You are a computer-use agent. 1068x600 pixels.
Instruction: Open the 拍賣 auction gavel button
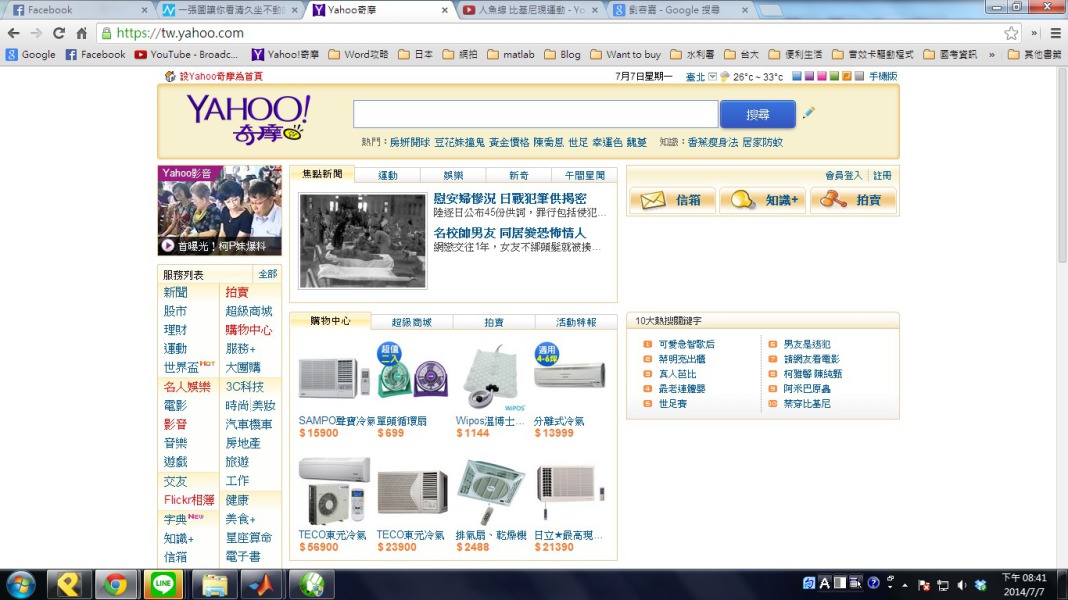pos(853,200)
